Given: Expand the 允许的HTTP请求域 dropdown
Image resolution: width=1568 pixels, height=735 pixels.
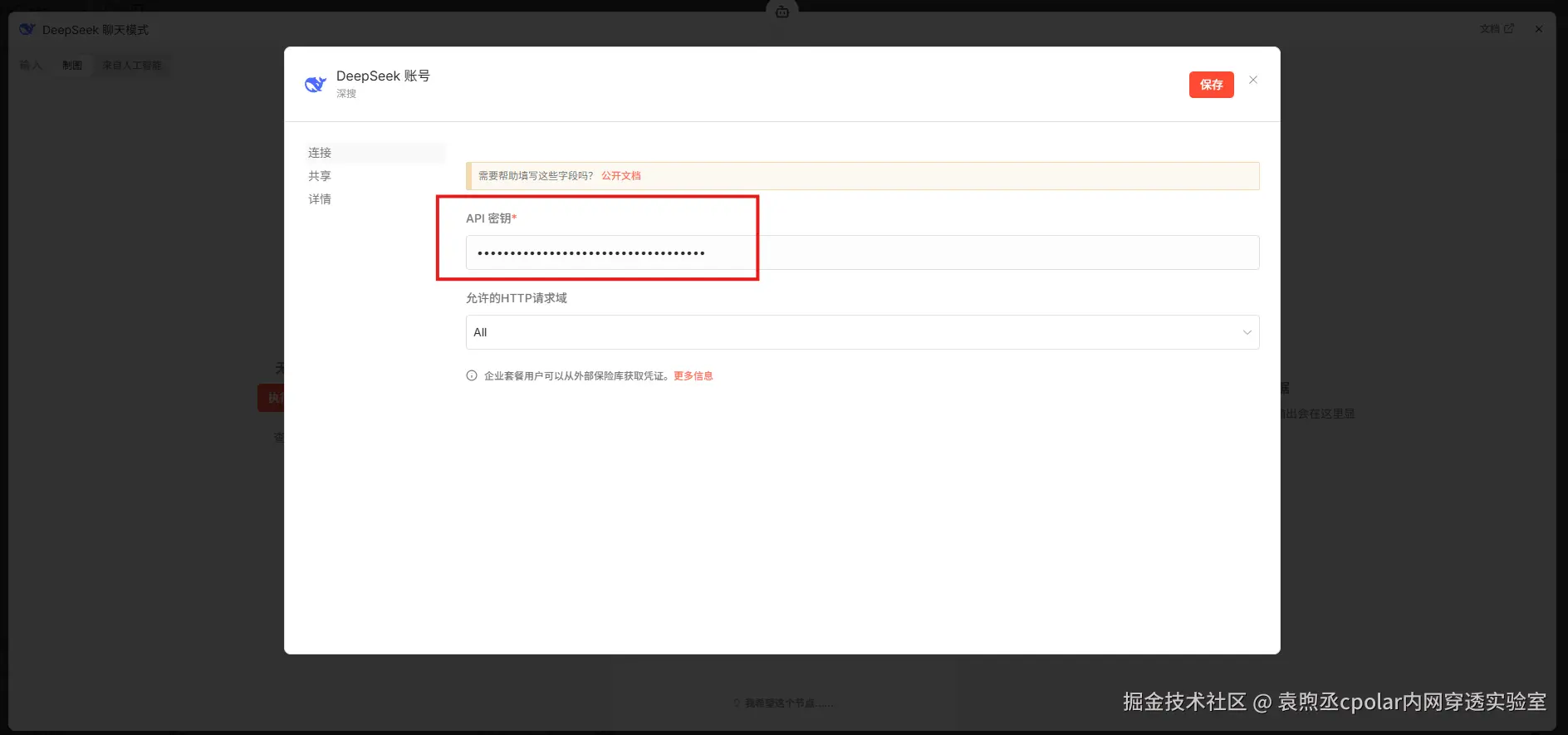Looking at the screenshot, I should click(862, 332).
